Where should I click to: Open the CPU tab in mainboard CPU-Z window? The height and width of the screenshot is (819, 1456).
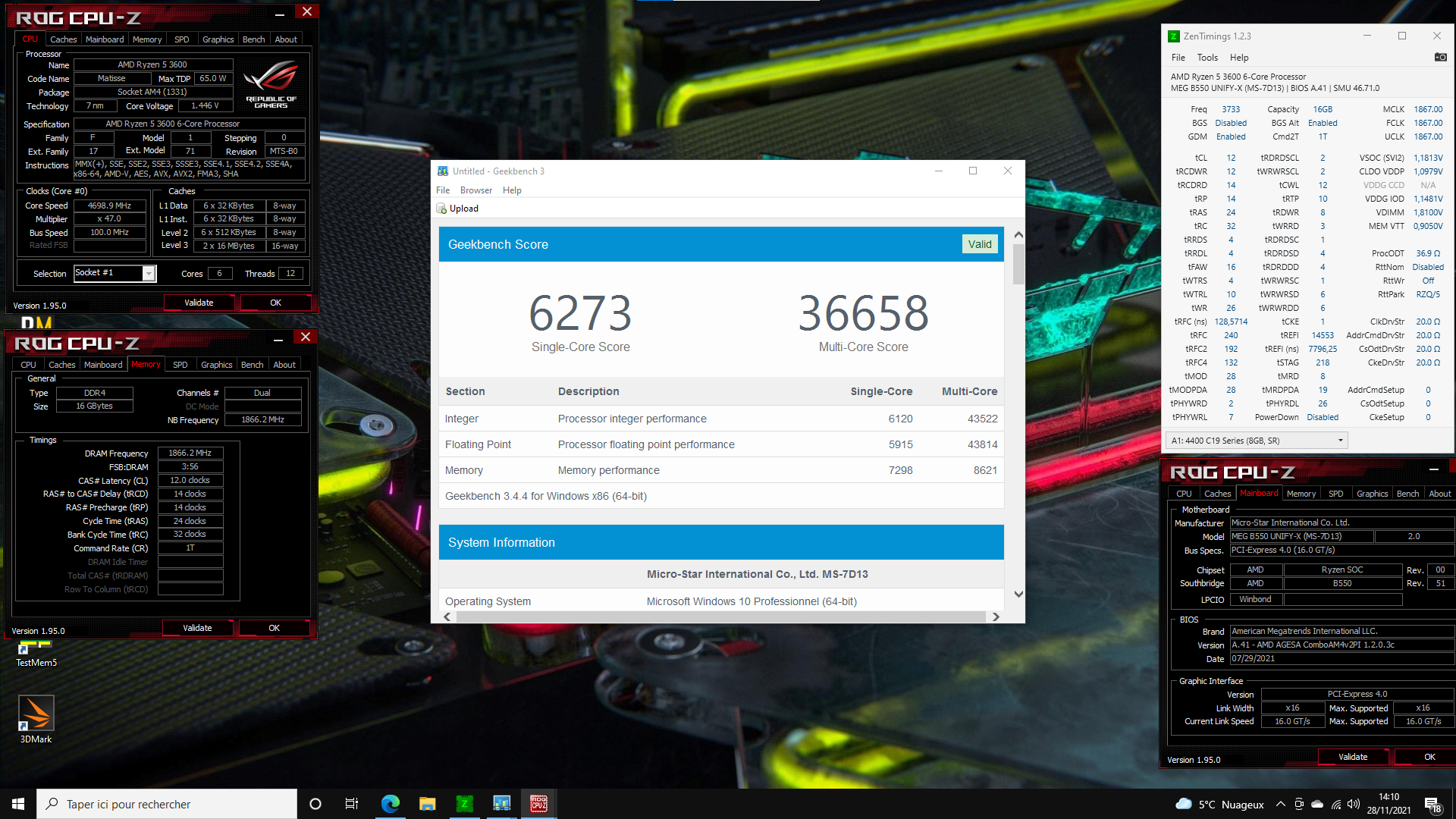[1184, 494]
